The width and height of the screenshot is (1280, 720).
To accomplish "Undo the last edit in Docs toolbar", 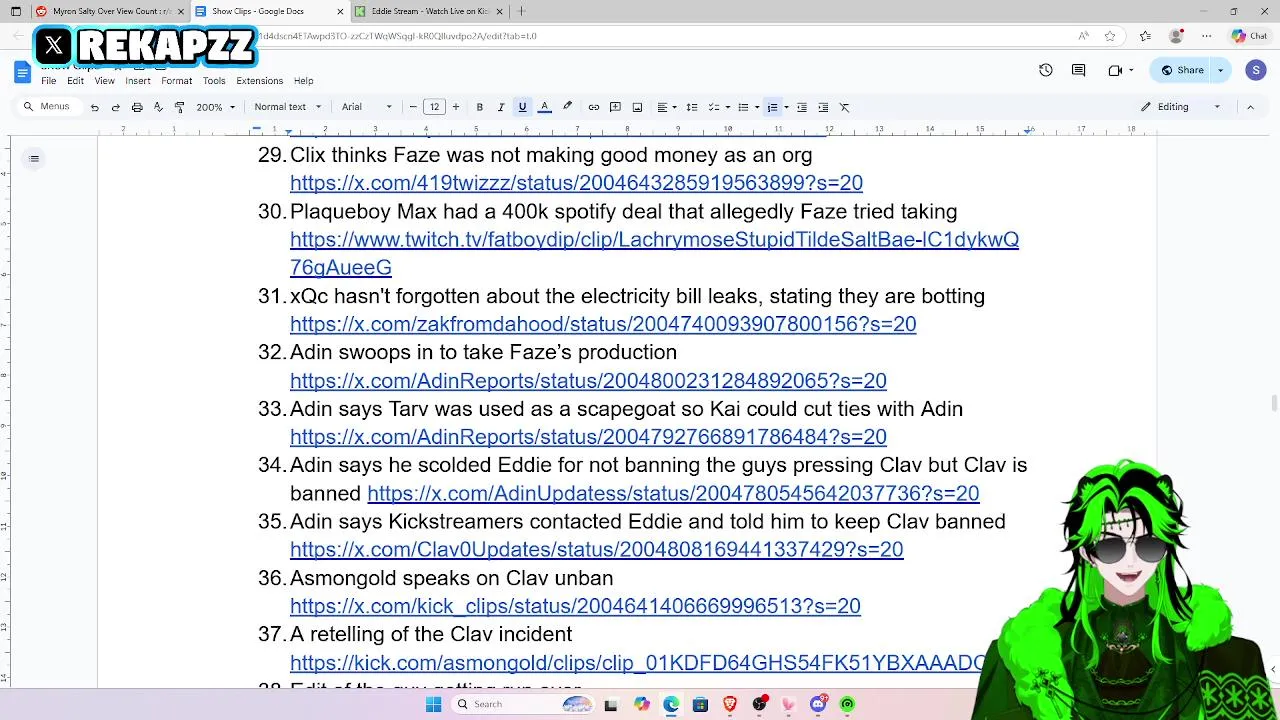I will tap(94, 107).
